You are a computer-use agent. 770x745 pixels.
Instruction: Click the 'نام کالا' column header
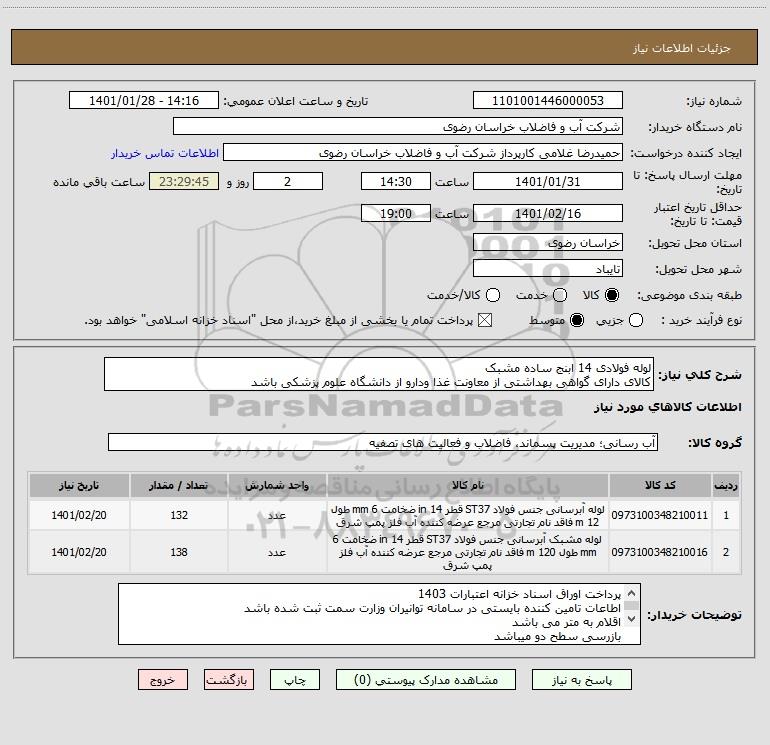click(x=468, y=485)
